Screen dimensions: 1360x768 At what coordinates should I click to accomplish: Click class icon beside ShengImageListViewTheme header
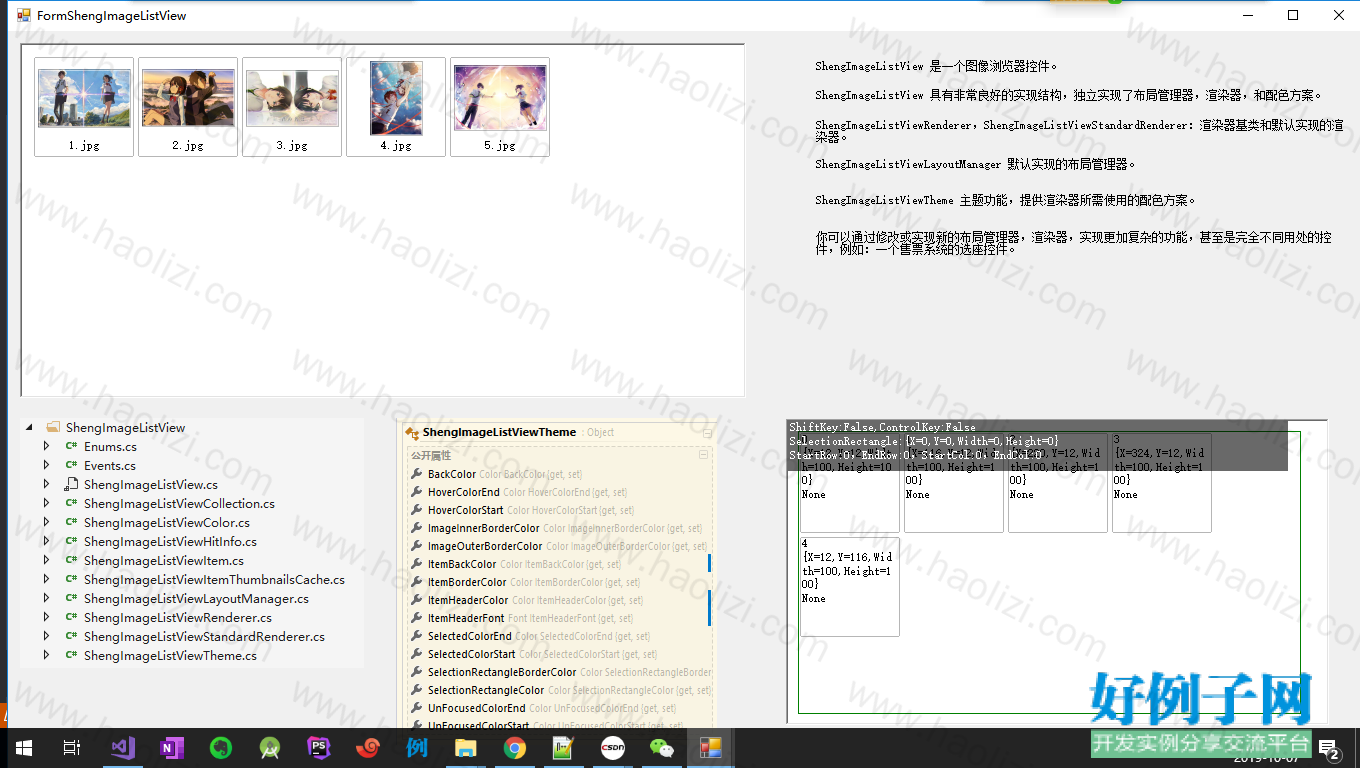coord(412,433)
